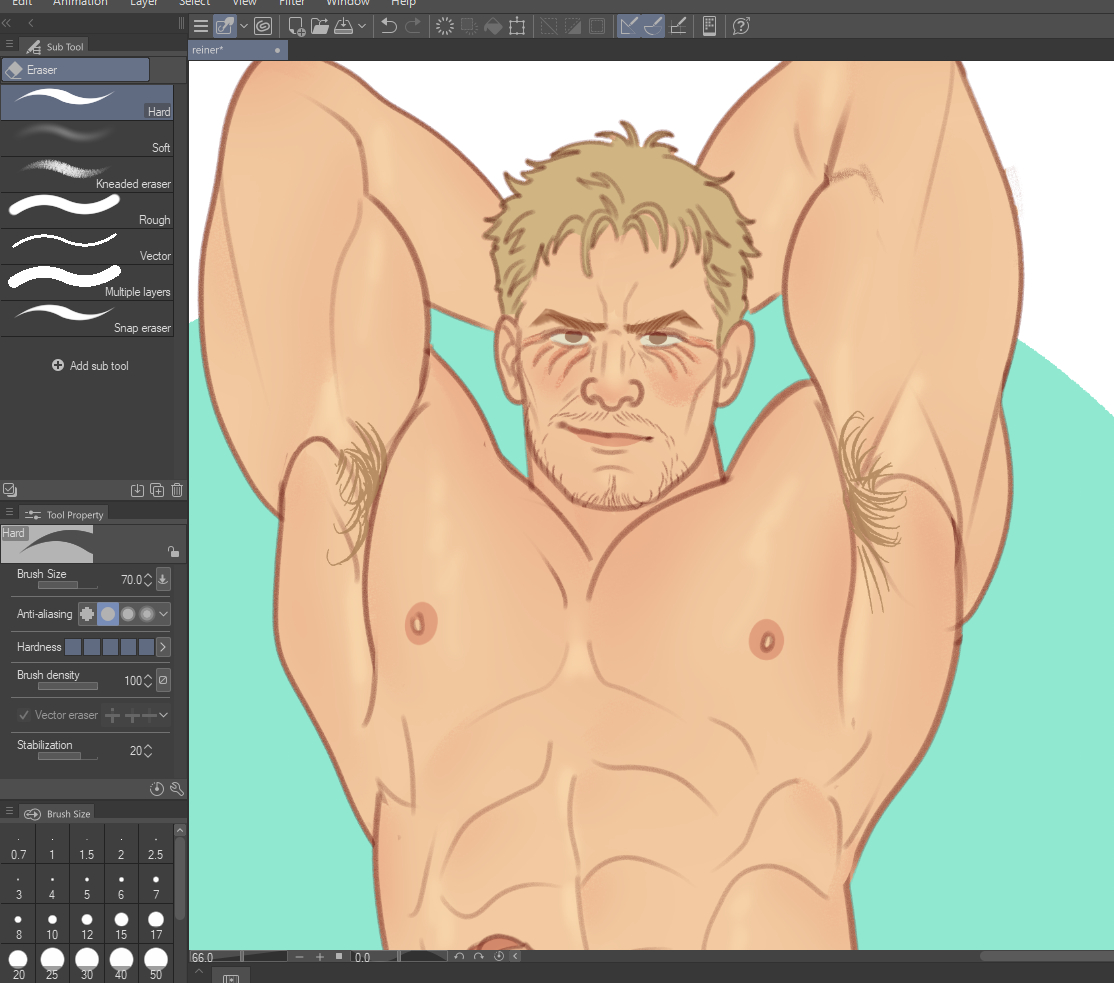This screenshot has width=1114, height=983.
Task: Open file using the folder icon
Action: pos(320,26)
